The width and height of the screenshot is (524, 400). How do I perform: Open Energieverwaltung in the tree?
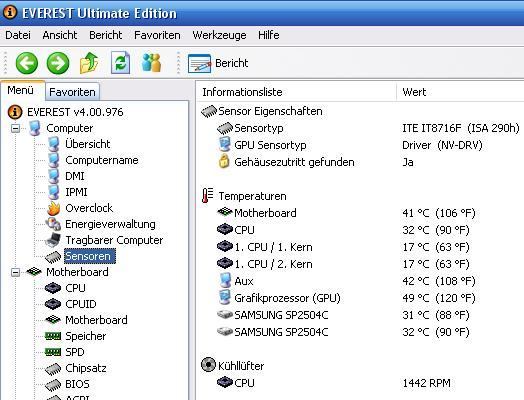click(x=110, y=224)
